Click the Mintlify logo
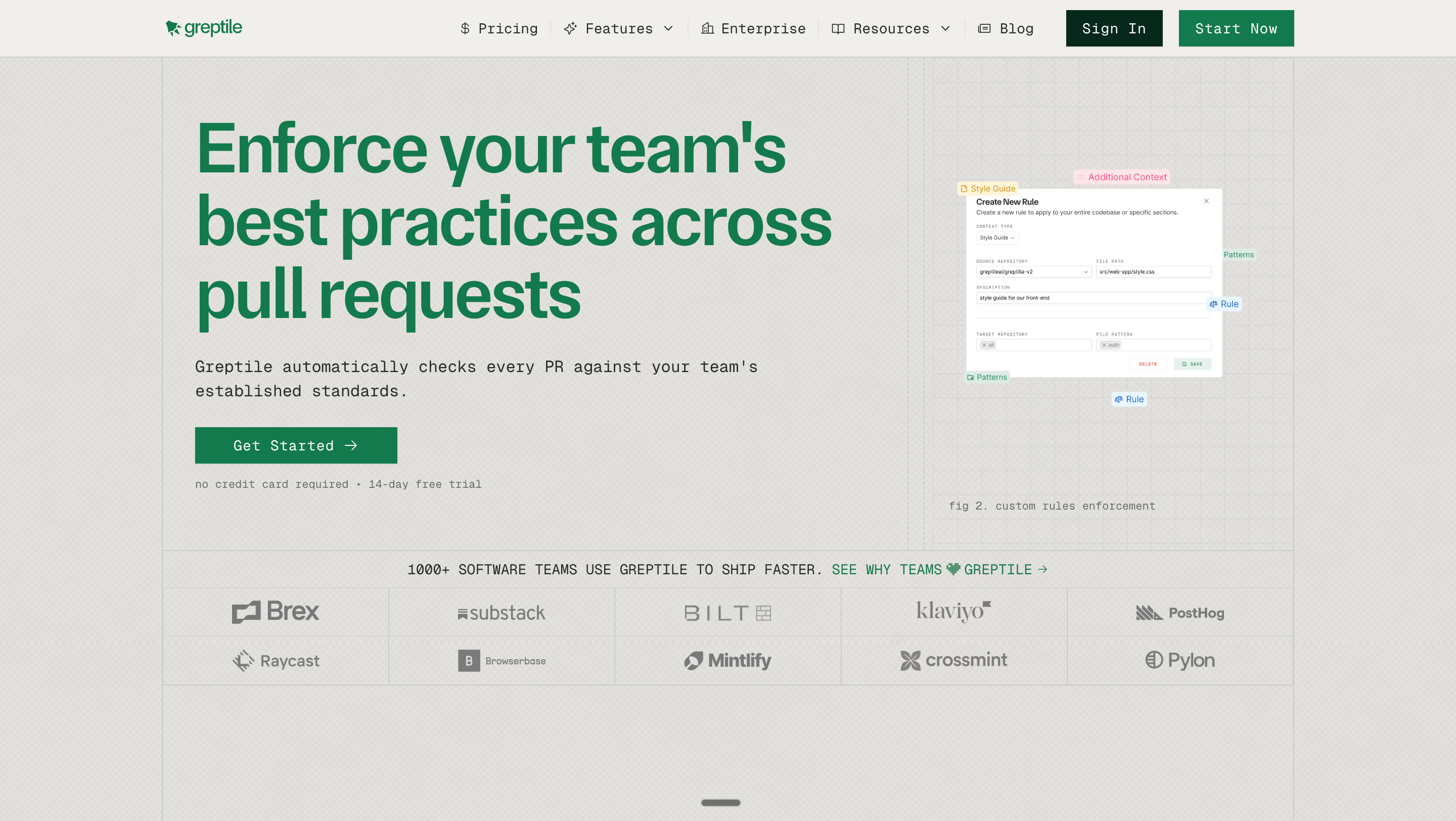The width and height of the screenshot is (1456, 821). point(727,660)
